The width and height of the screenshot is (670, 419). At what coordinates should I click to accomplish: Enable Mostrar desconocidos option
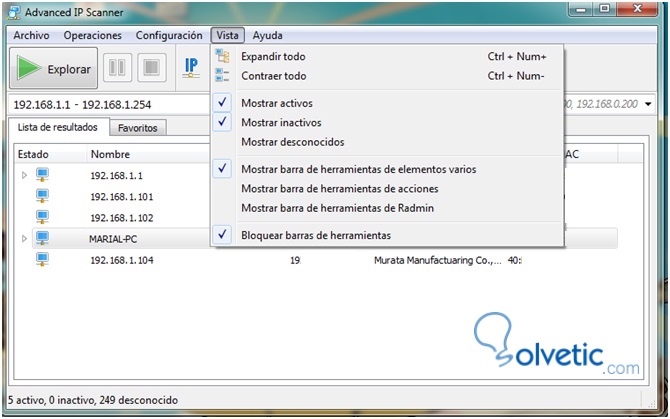click(388, 142)
